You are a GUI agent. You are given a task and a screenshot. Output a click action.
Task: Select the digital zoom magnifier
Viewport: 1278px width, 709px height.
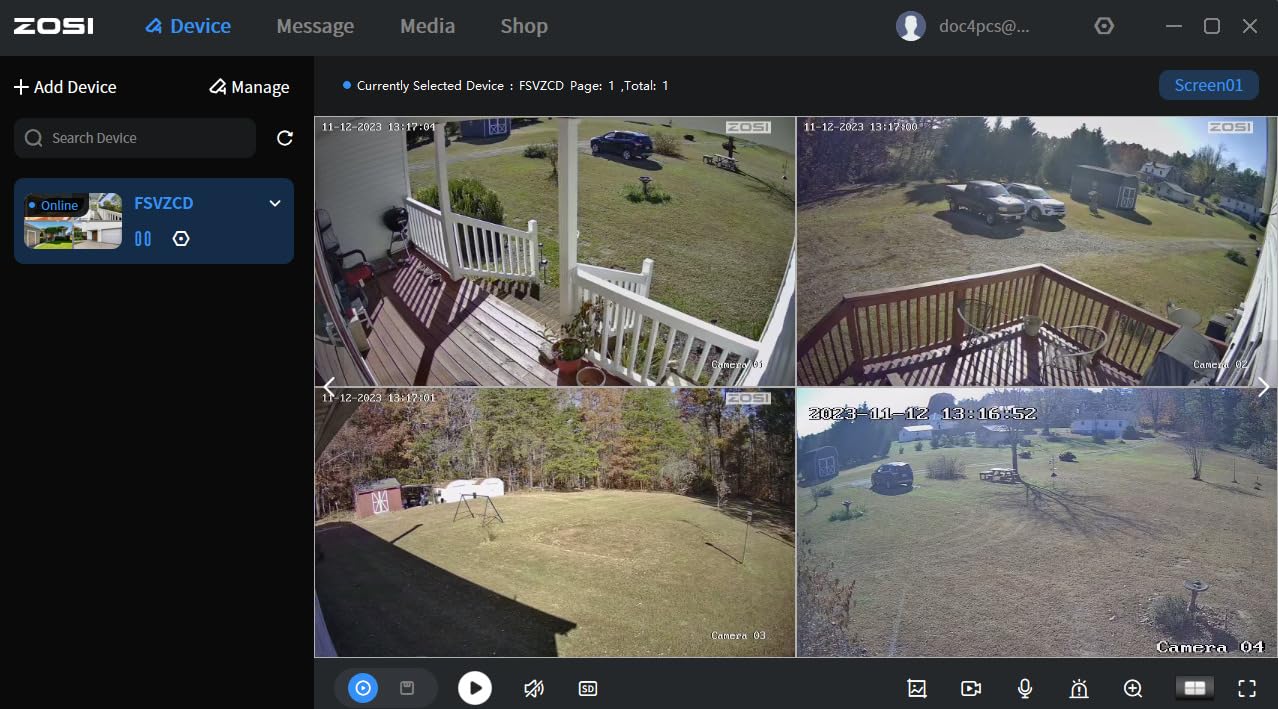click(1133, 688)
